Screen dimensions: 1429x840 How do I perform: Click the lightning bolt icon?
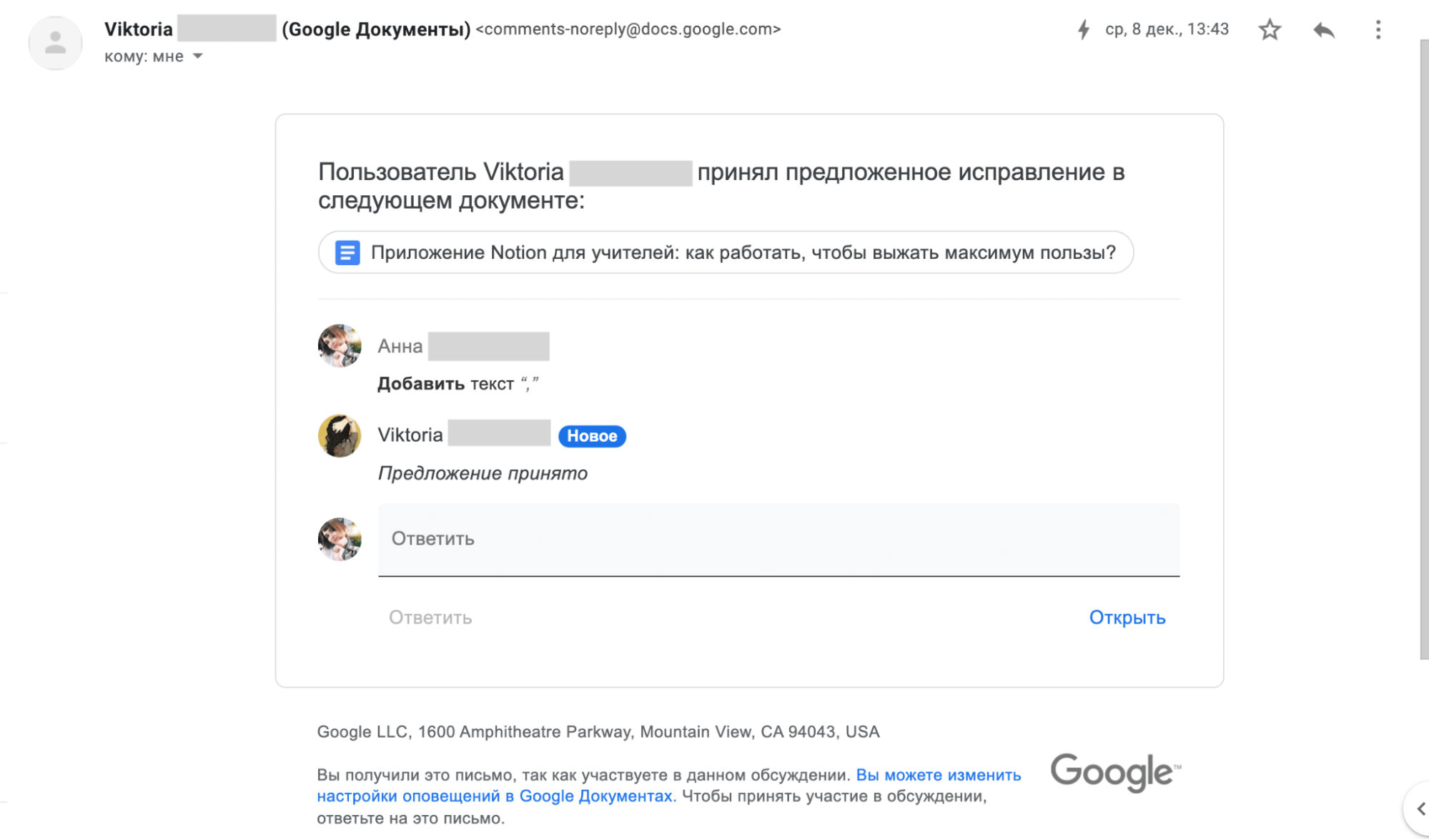coord(1084,30)
